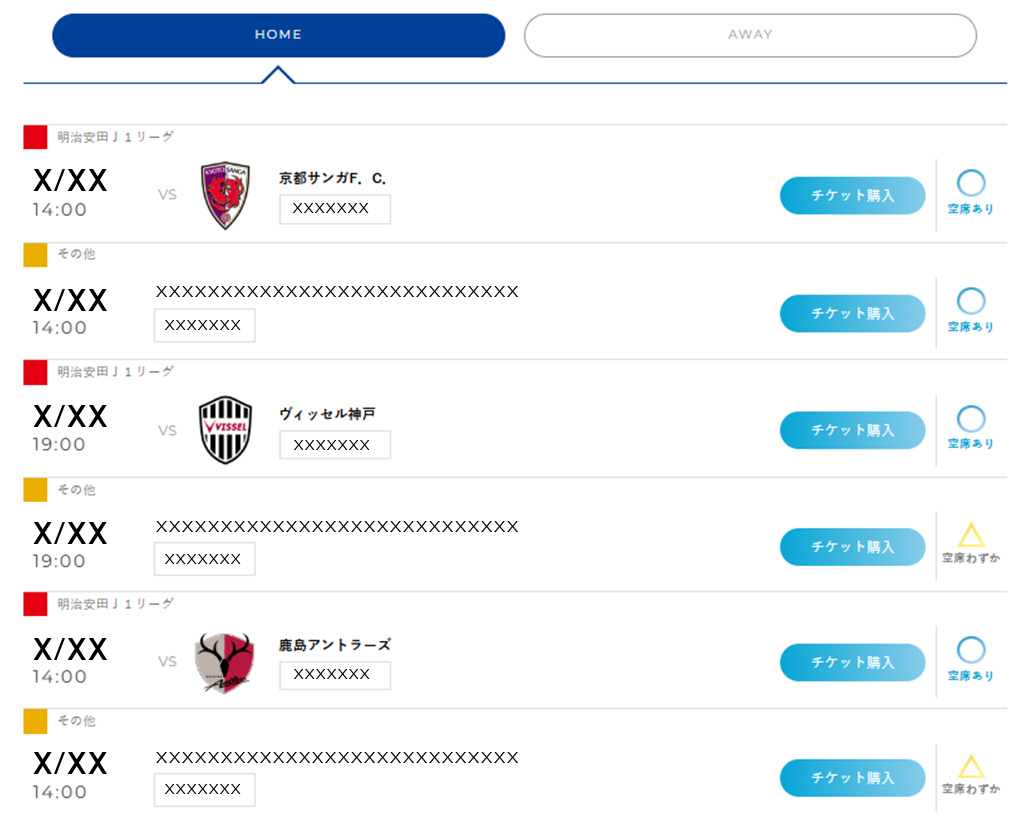Click the Kashima Antlers team crest
Viewport: 1026px width, 820px height.
[x=225, y=662]
